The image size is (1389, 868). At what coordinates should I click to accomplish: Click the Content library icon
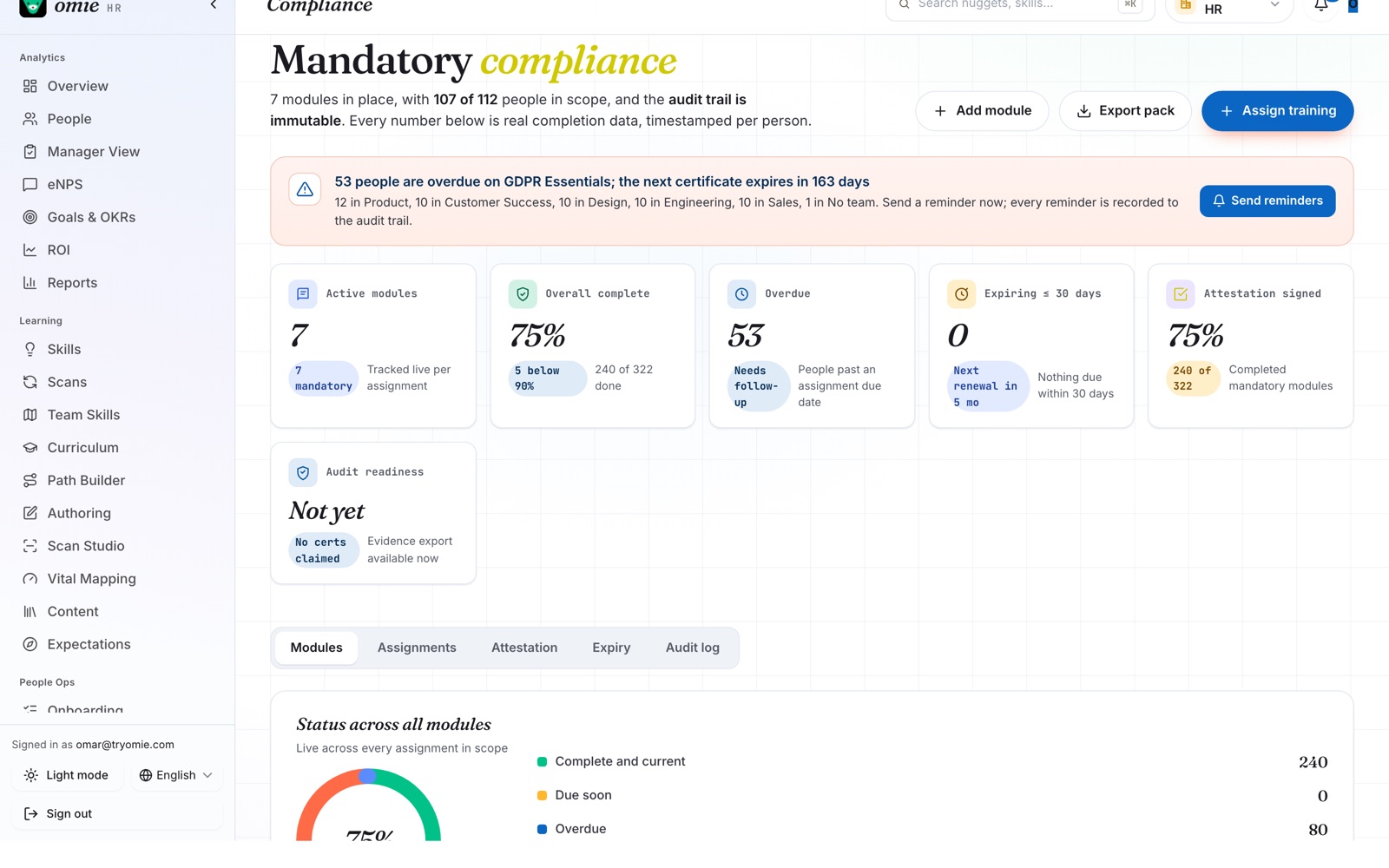point(30,612)
